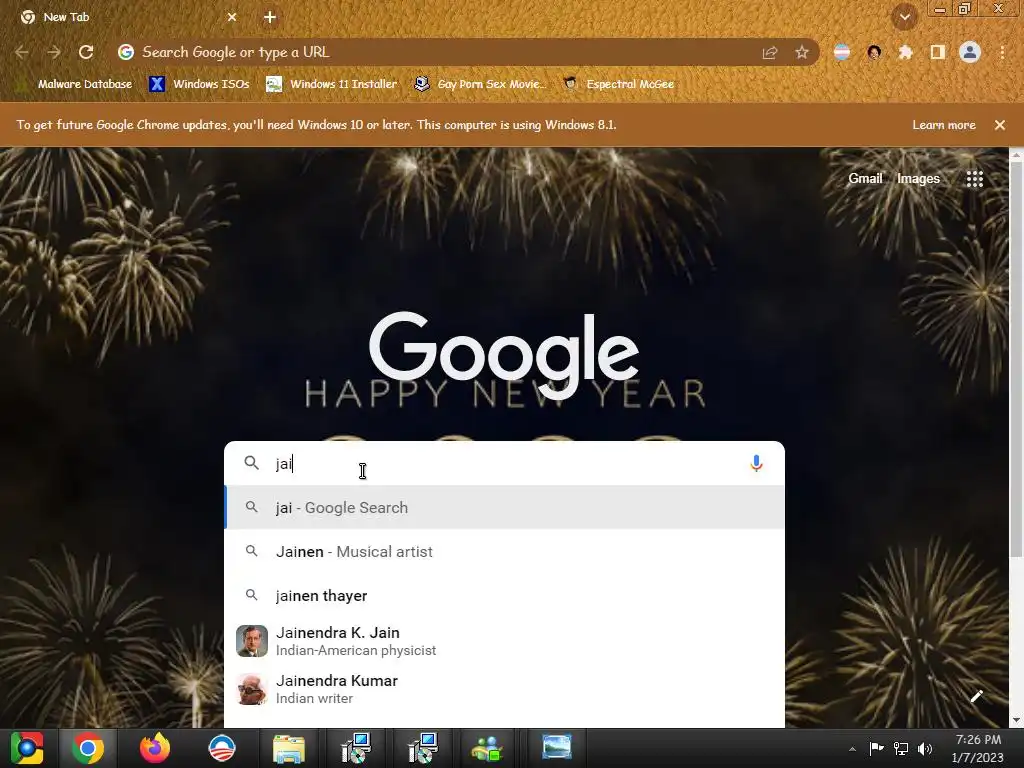
Task: Open the Chrome profile avatar button
Action: [970, 52]
